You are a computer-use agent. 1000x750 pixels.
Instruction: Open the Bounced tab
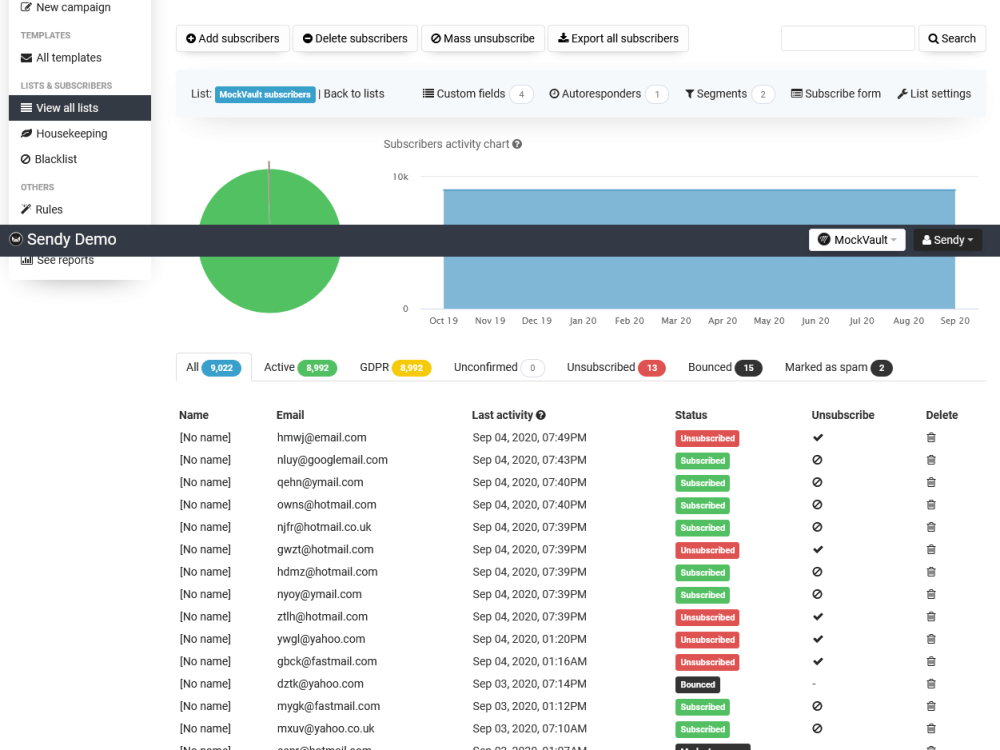pos(725,367)
